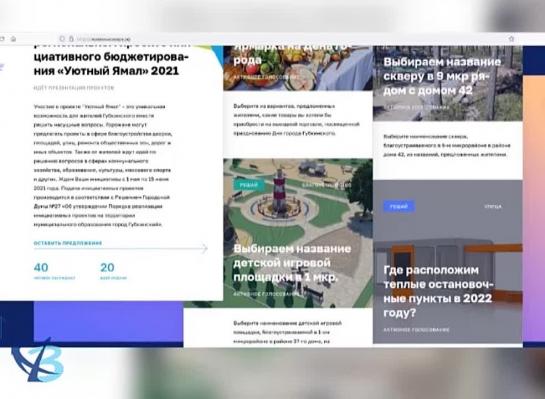This screenshot has height=399, width=545.
Task: Select the Улица category label
Action: pyautogui.click(x=493, y=206)
